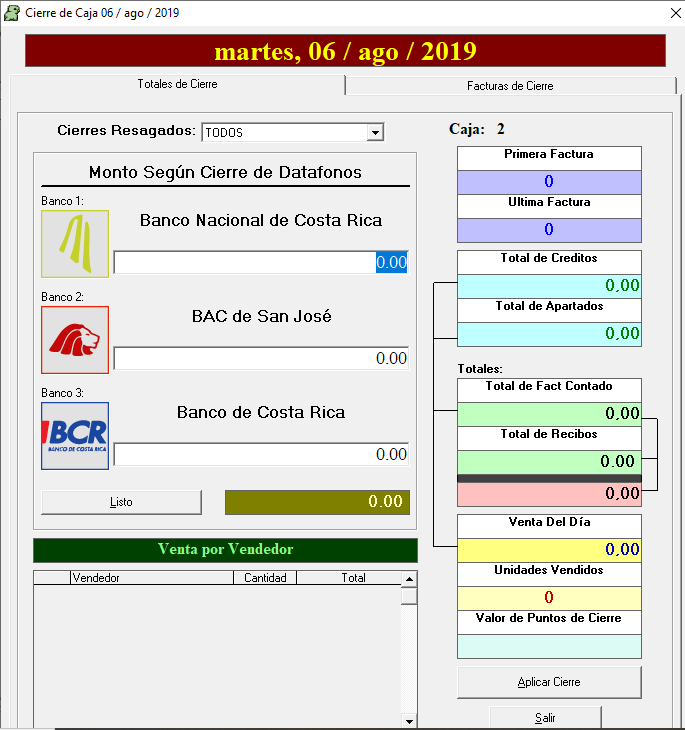
Task: Click the Banco Nacional de Costa Rica logo
Action: point(75,244)
